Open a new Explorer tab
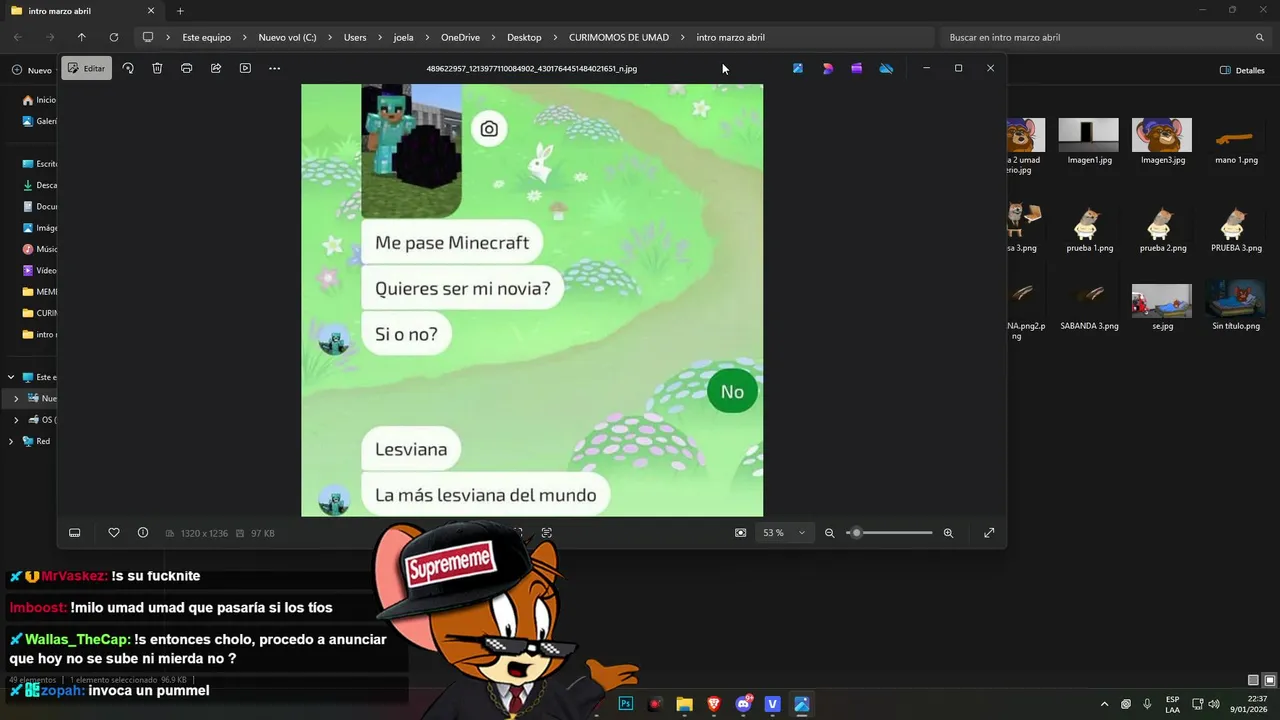Screen dimensions: 1280x720 tap(180, 11)
